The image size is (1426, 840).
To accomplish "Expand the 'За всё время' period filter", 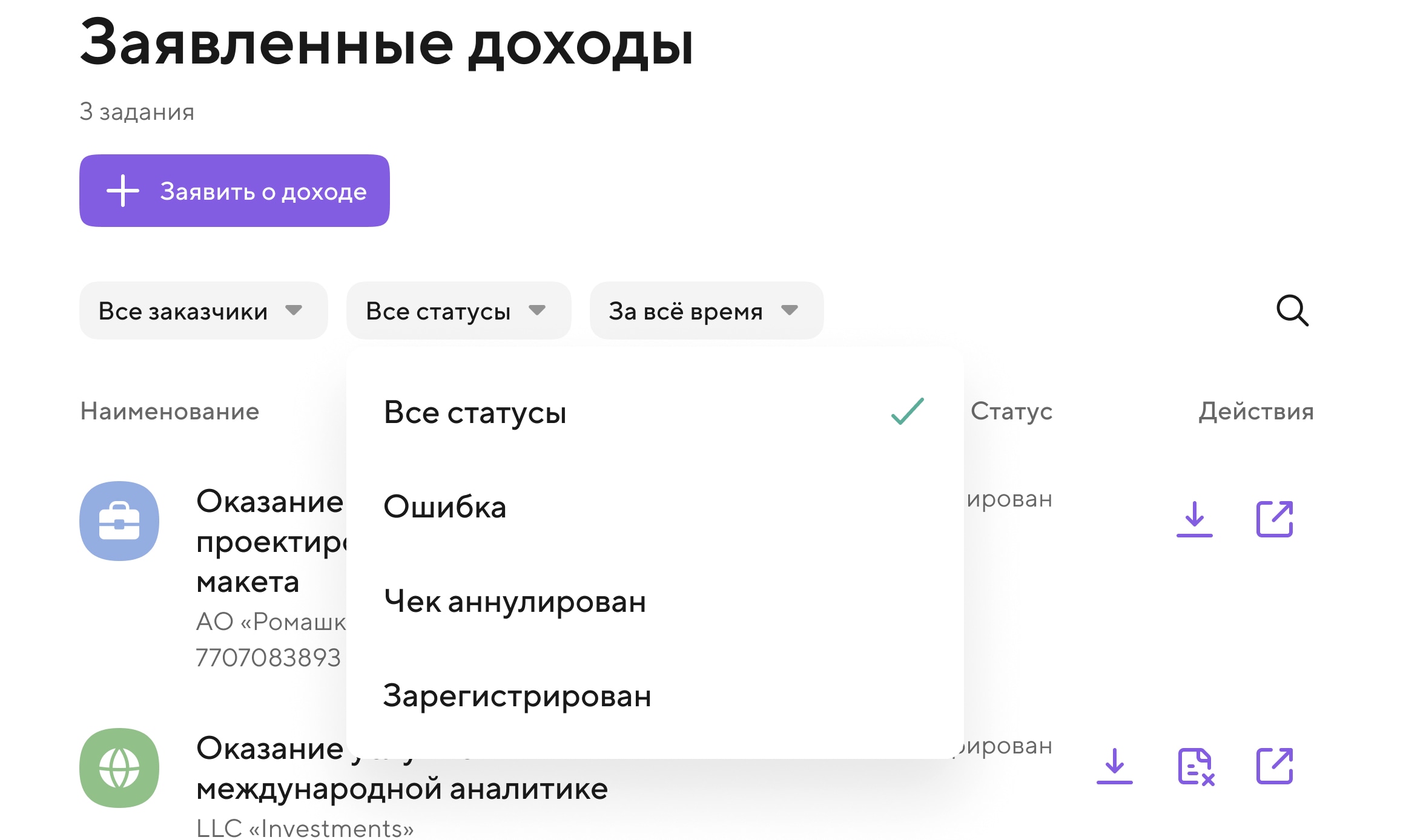I will click(x=705, y=310).
